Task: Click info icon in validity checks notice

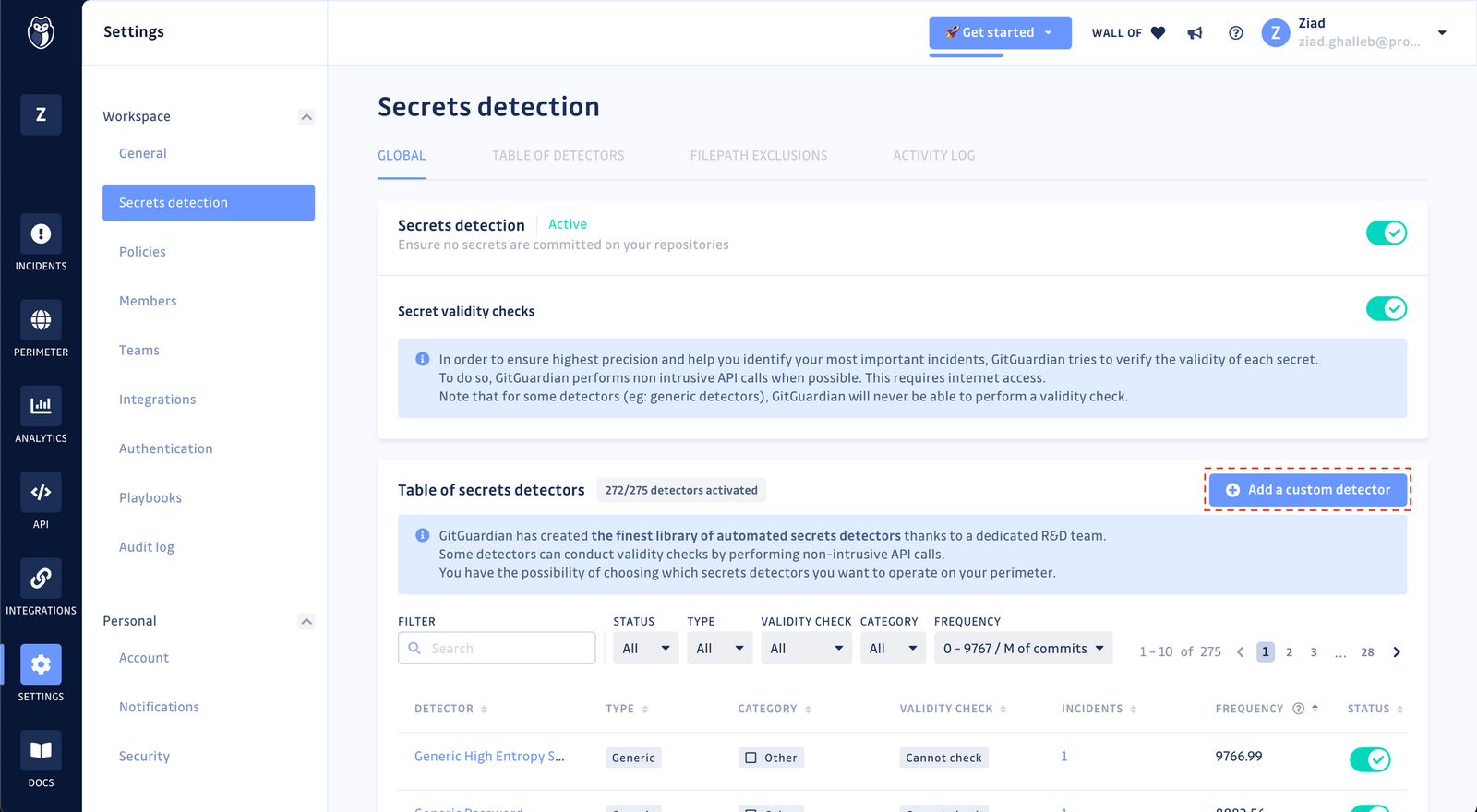Action: (422, 359)
